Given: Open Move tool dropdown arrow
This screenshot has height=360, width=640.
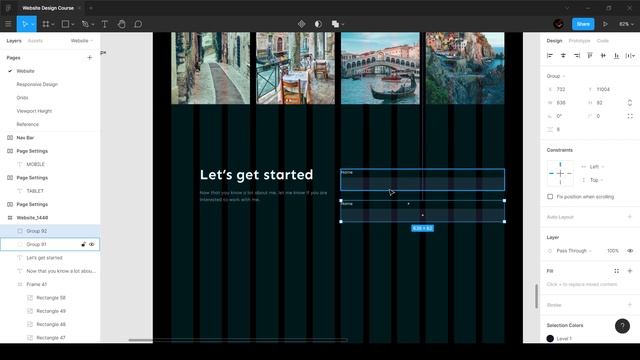Looking at the screenshot, I should point(33,24).
